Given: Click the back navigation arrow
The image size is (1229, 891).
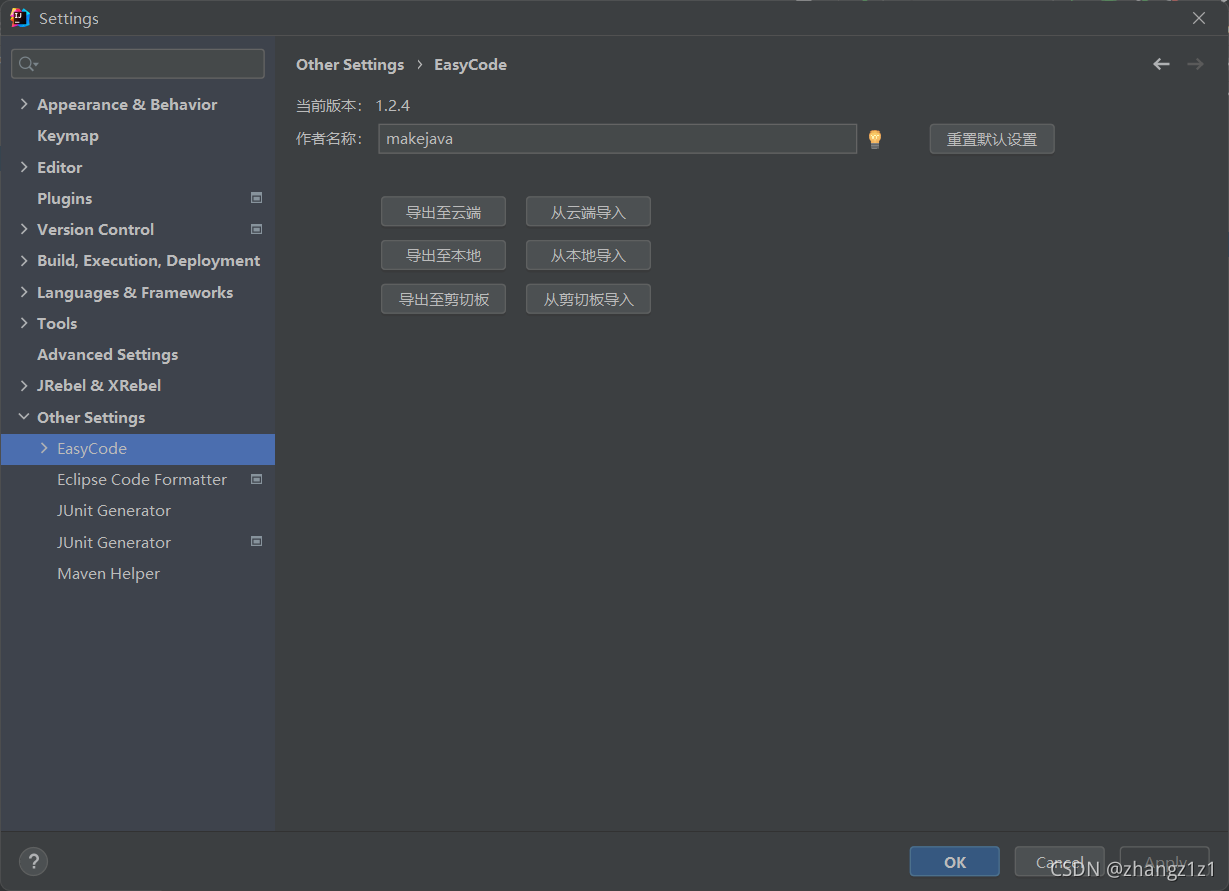Looking at the screenshot, I should [x=1161, y=64].
